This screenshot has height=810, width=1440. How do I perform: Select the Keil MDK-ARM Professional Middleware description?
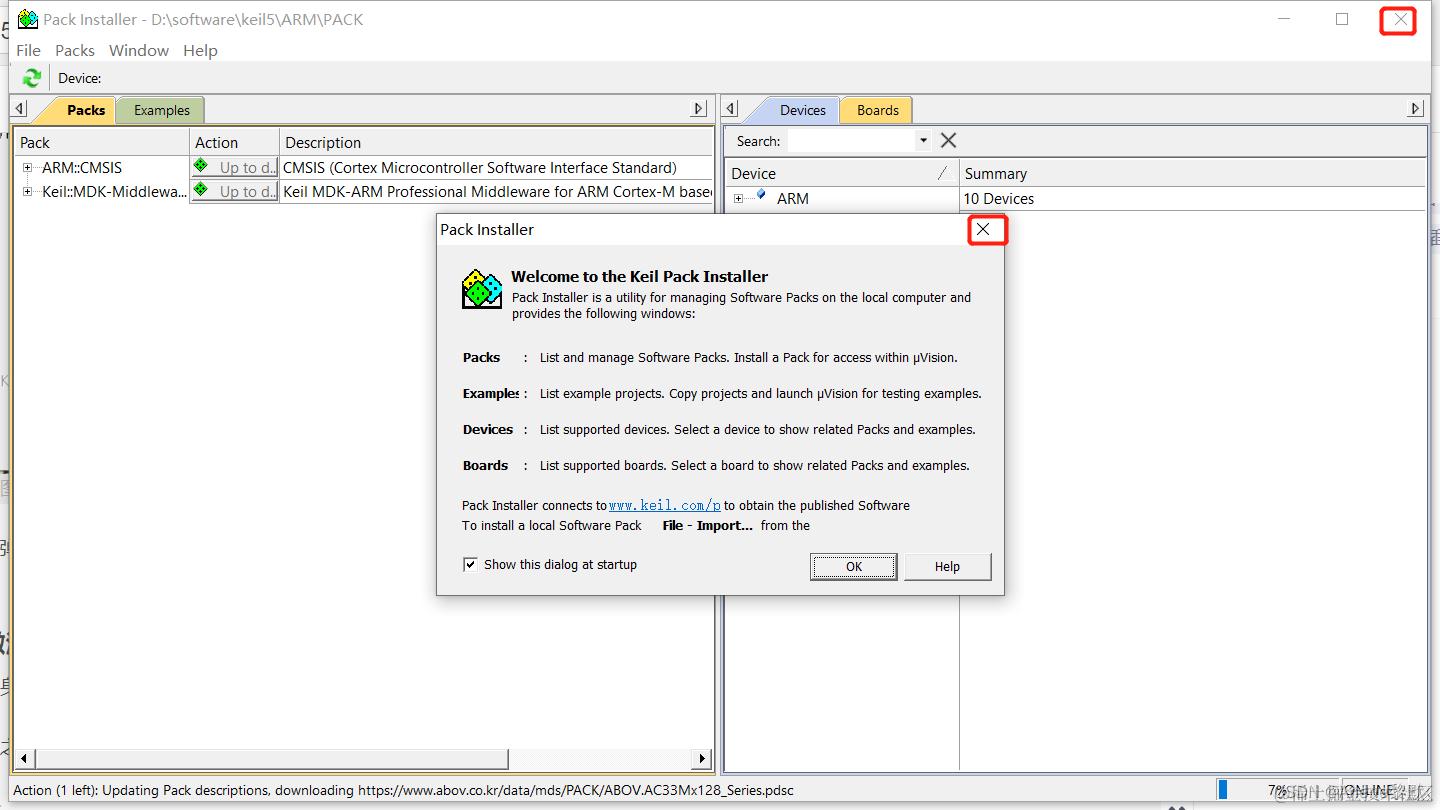pyautogui.click(x=497, y=192)
